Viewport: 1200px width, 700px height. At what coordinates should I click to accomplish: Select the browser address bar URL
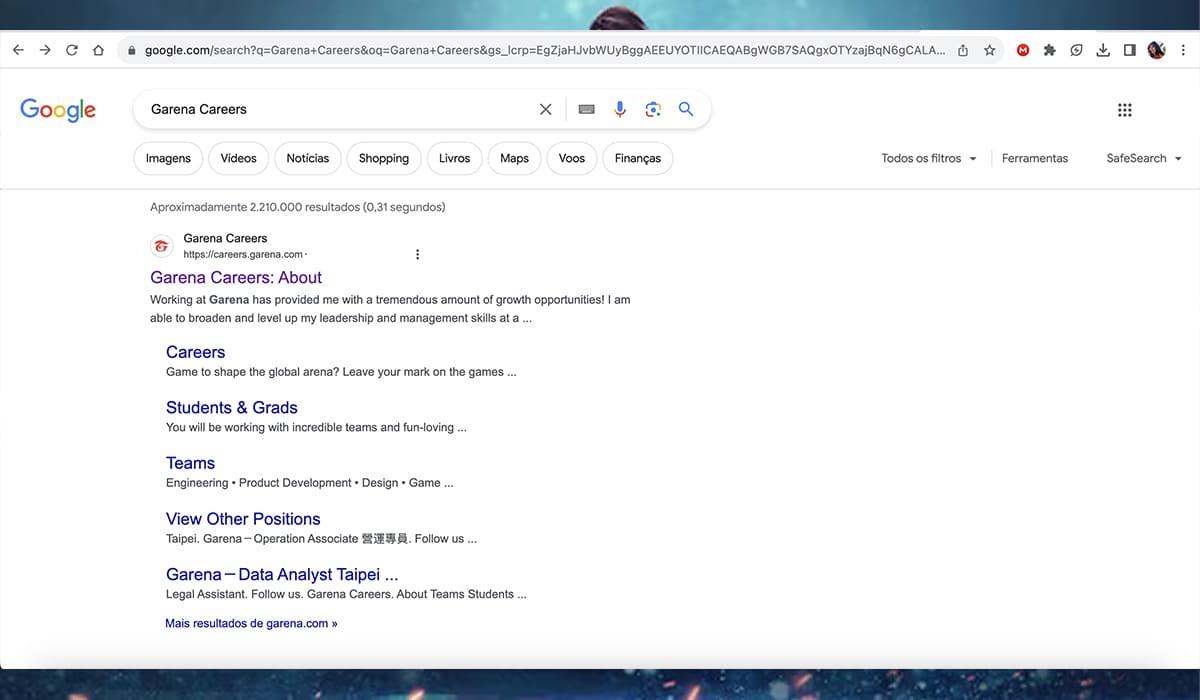click(544, 50)
